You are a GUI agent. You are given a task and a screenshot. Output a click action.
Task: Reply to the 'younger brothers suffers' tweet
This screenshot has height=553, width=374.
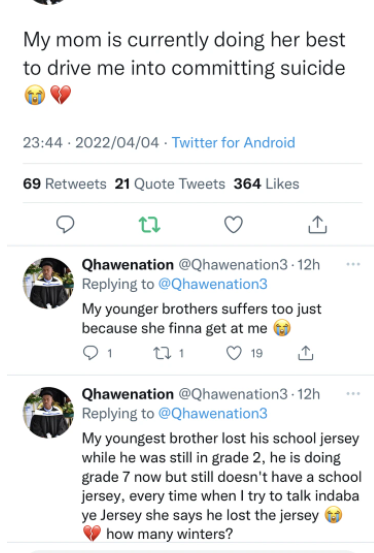pyautogui.click(x=90, y=353)
